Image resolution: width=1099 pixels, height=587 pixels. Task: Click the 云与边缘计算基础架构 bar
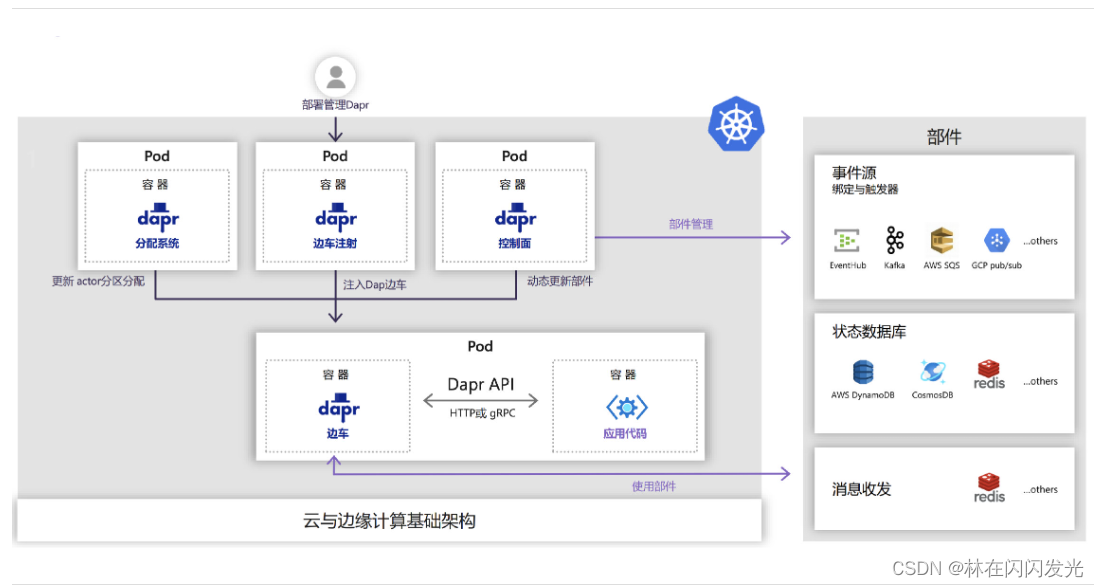point(389,520)
